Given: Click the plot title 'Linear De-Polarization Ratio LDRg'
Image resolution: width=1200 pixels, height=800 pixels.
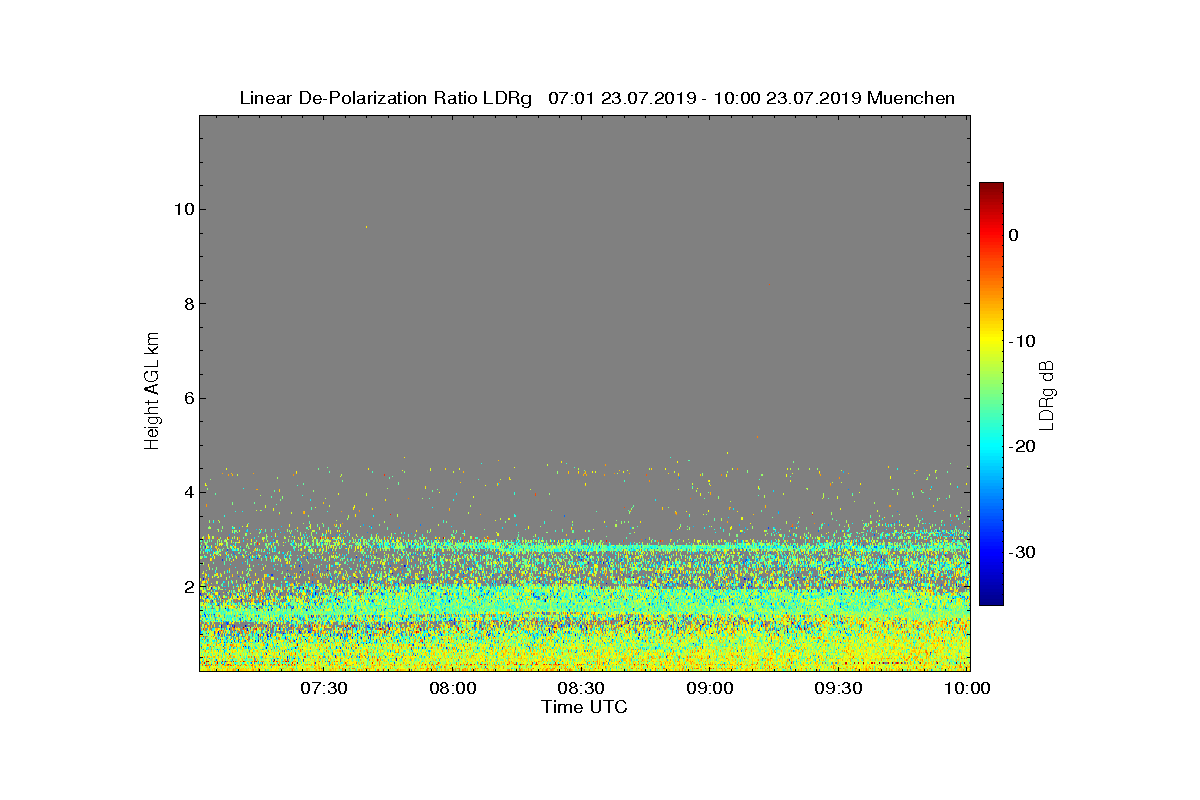Looking at the screenshot, I should [385, 98].
